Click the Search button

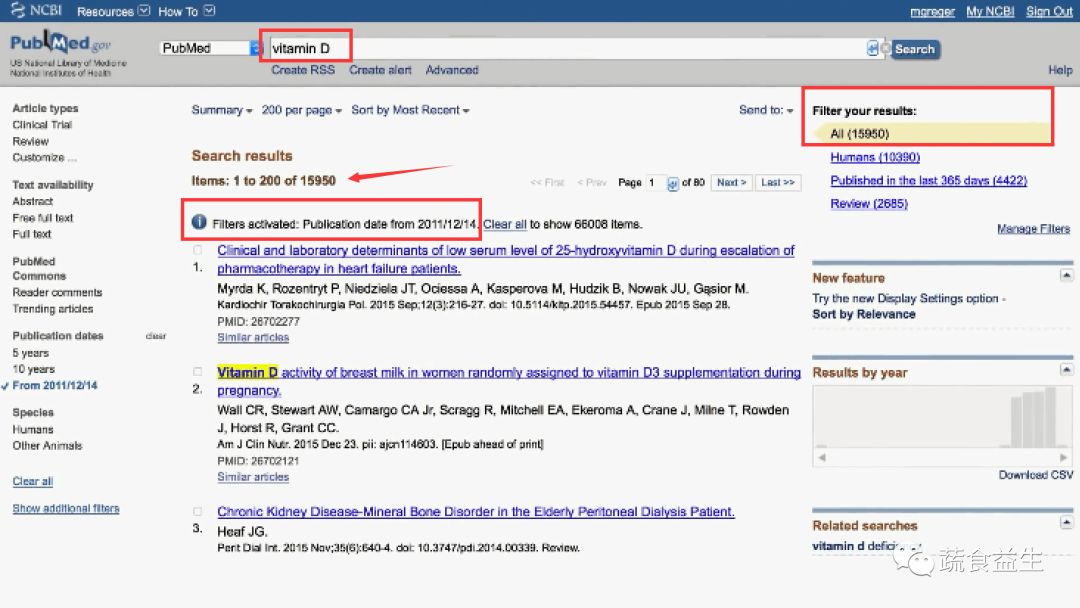[915, 49]
